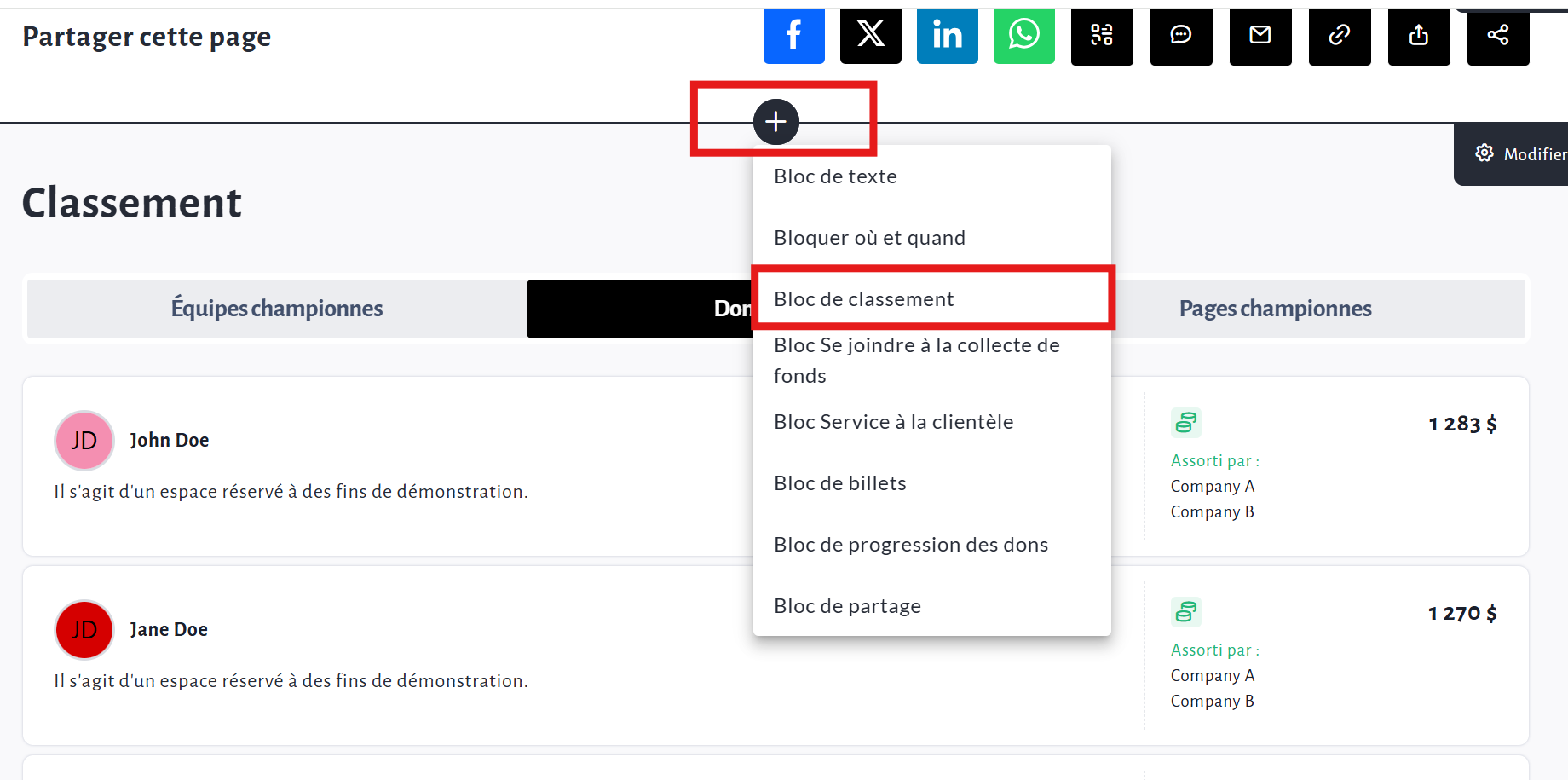
Task: Share through the WhatsApp icon
Action: pyautogui.click(x=1023, y=36)
